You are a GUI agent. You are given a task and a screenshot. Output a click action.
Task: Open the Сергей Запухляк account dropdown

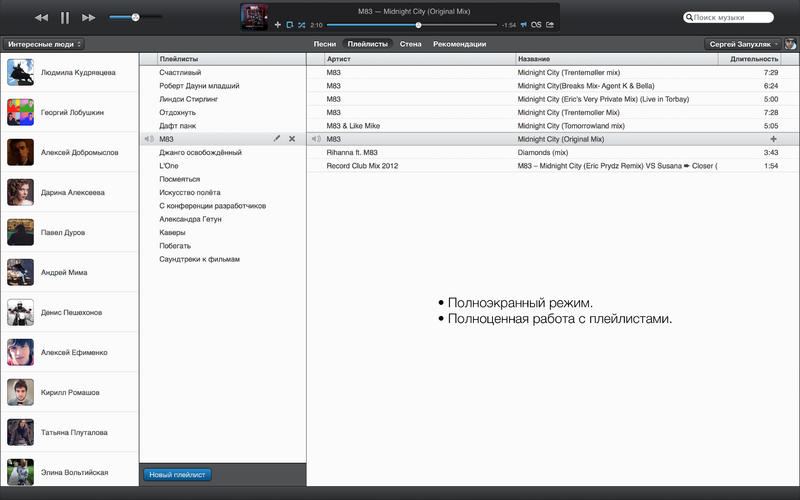pyautogui.click(x=743, y=44)
